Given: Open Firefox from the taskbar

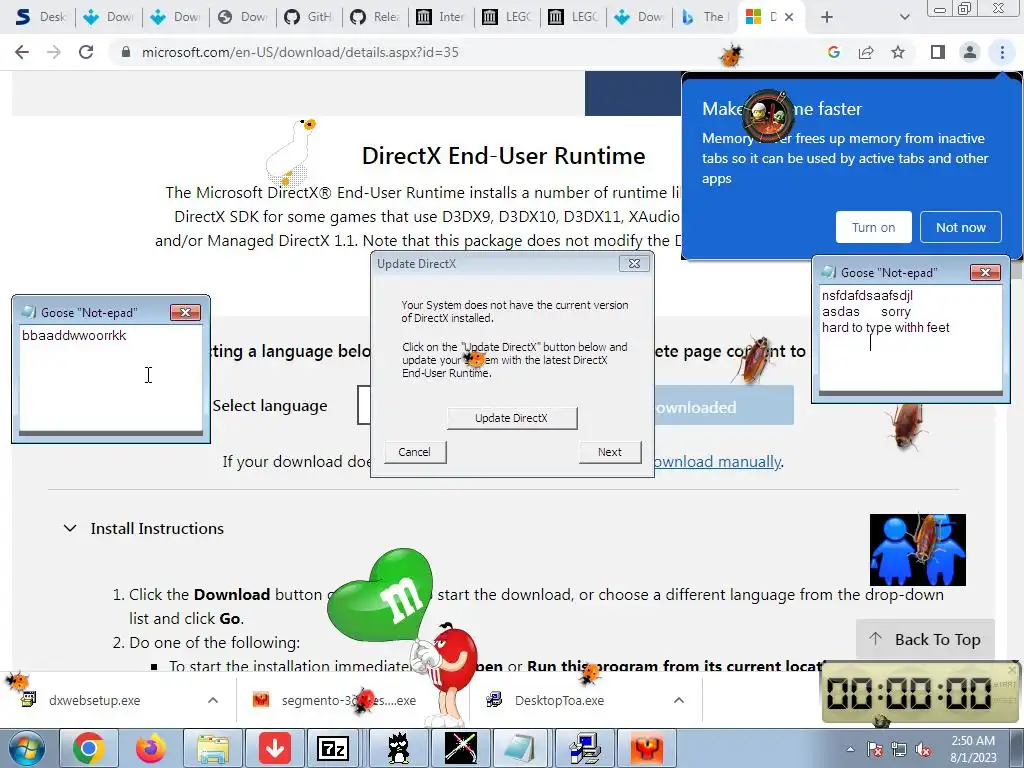Looking at the screenshot, I should [150, 748].
